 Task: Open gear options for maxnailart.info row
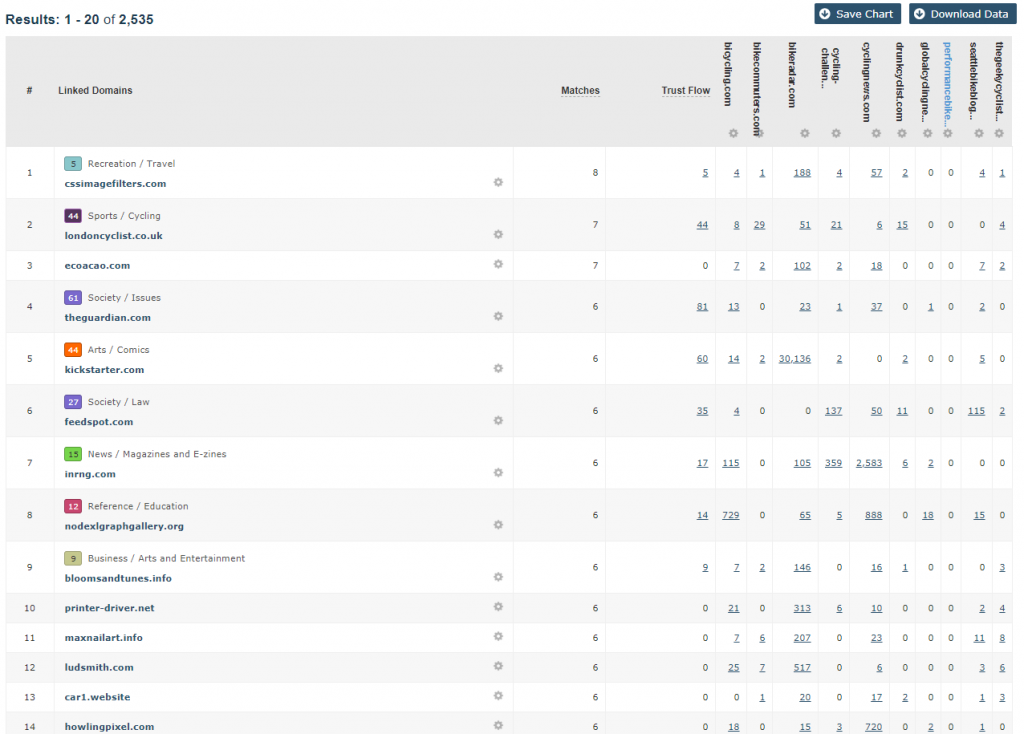click(x=498, y=636)
